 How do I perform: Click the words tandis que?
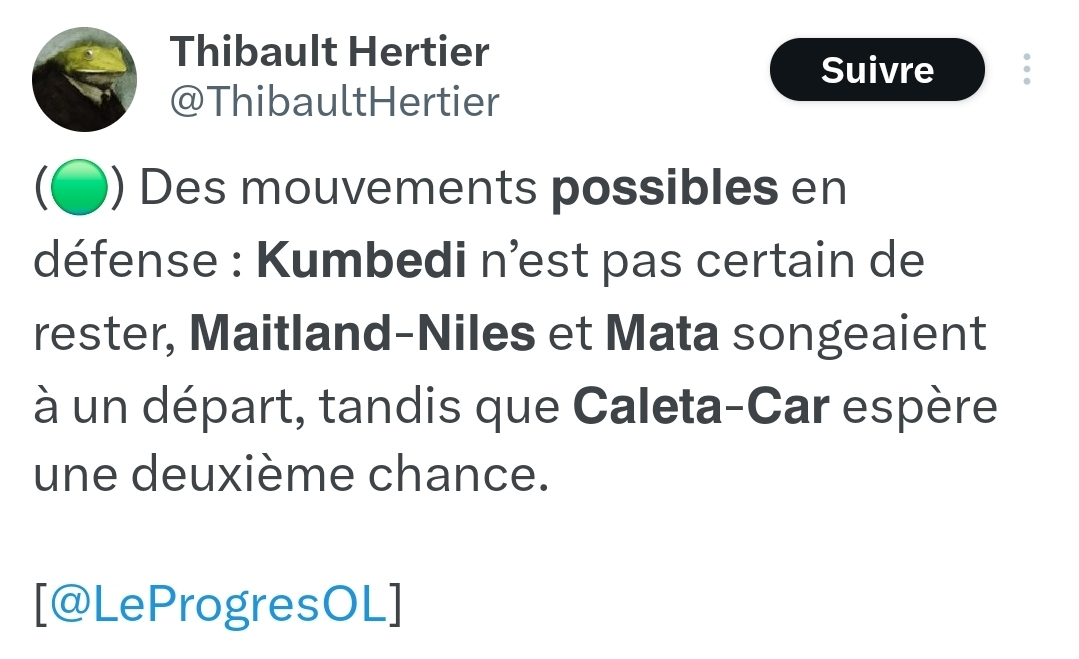tap(439, 407)
